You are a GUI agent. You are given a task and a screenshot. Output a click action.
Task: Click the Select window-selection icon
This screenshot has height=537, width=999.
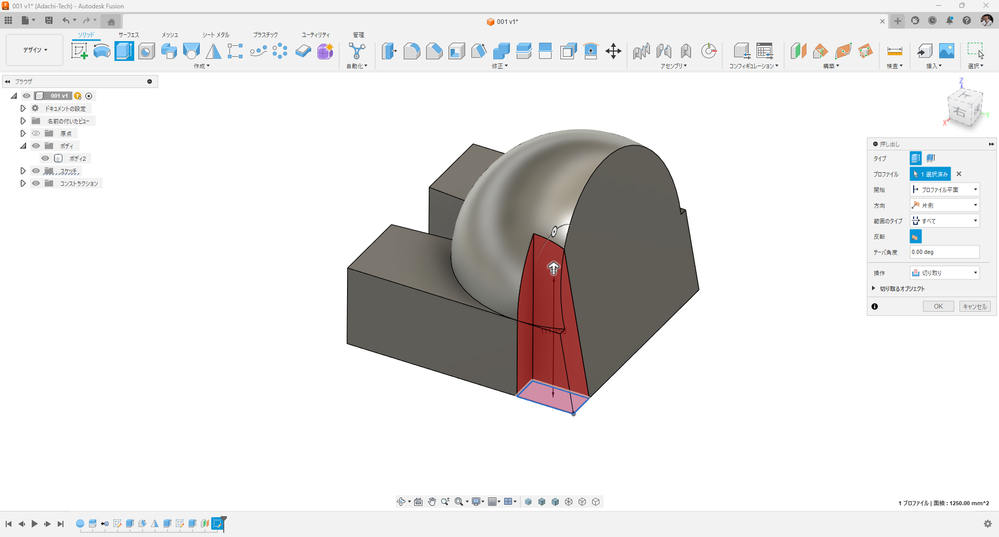975,51
